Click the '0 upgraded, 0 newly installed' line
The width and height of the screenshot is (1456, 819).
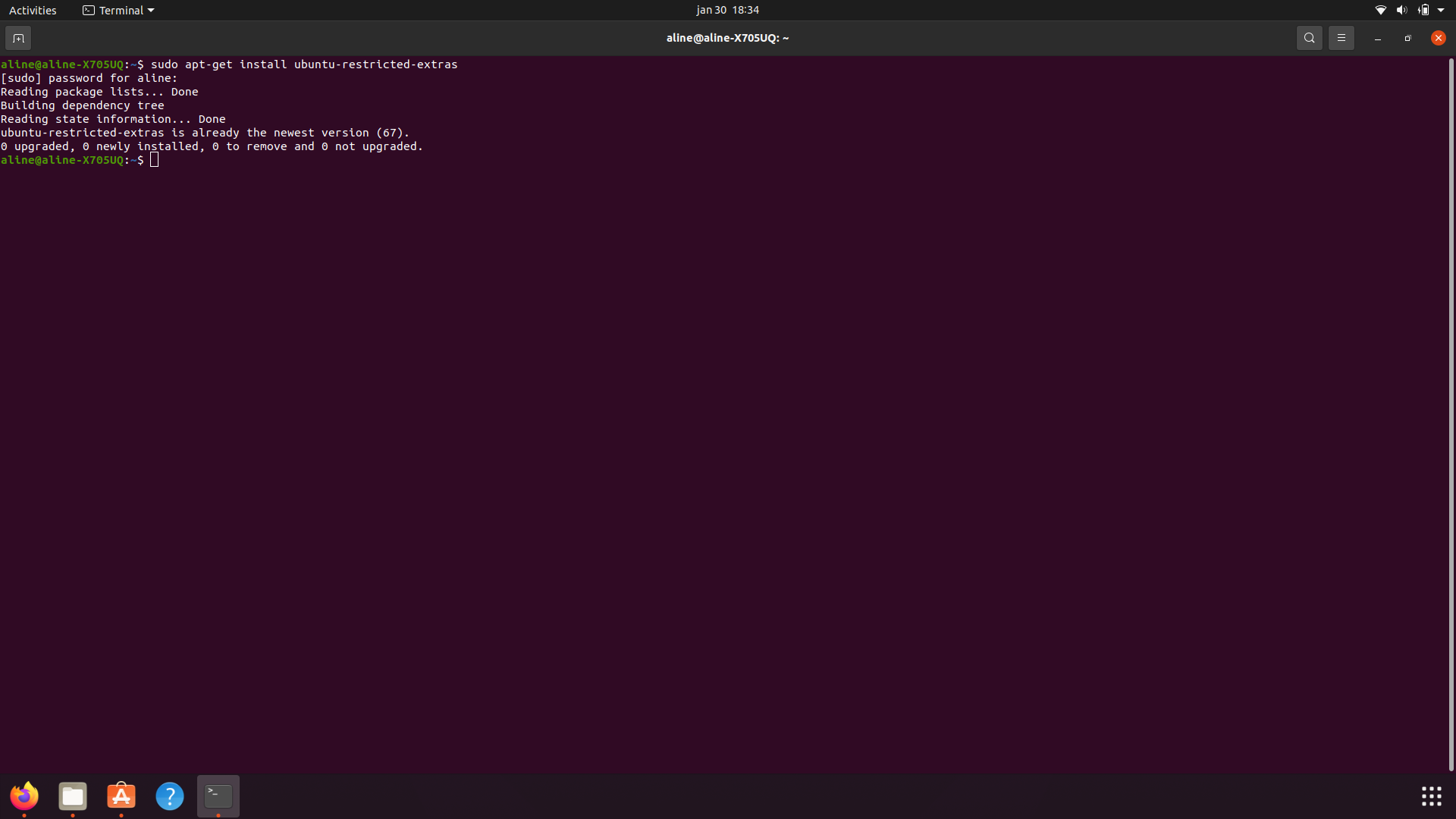(x=212, y=146)
